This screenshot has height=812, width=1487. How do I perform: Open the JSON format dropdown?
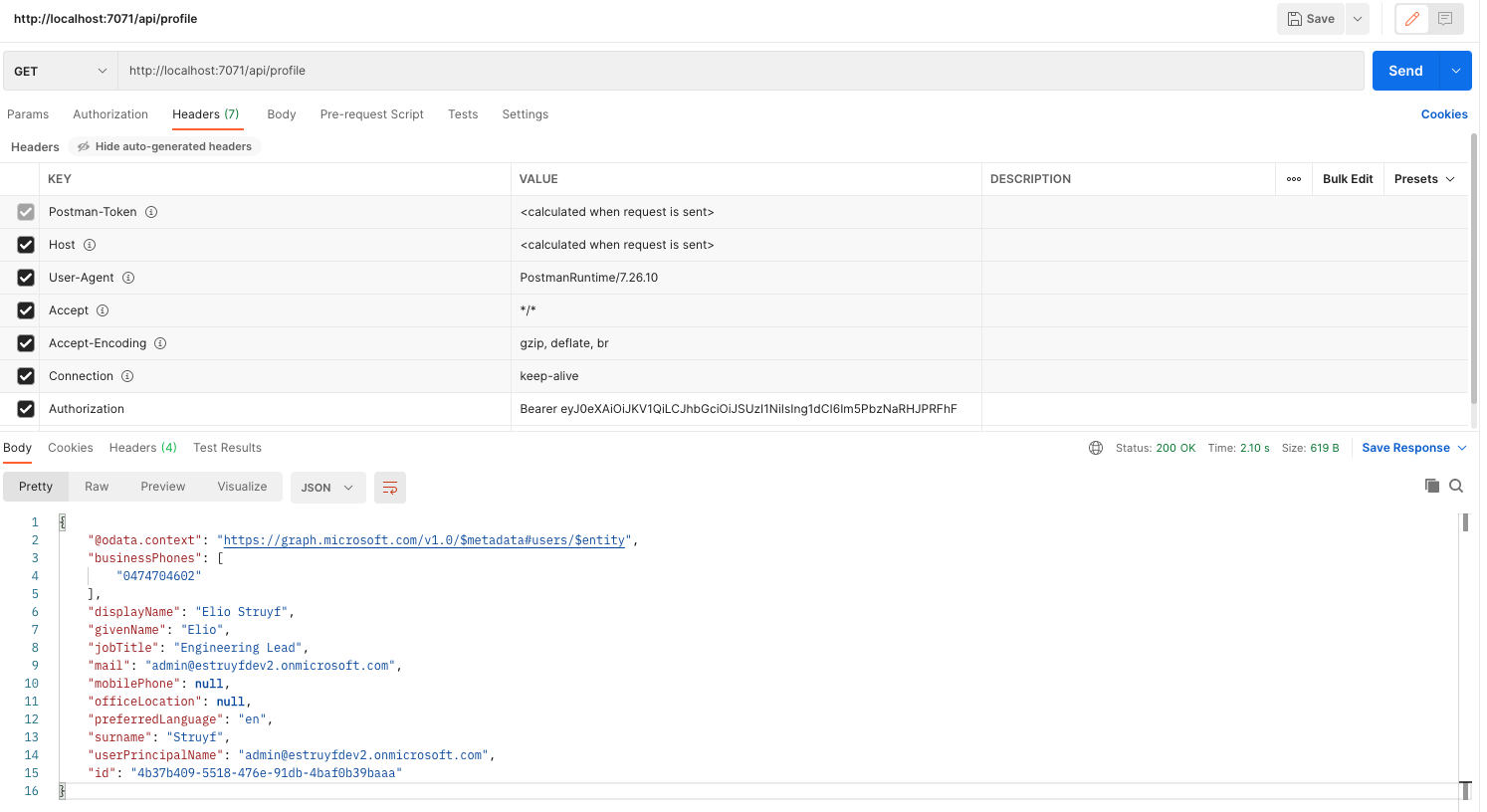click(x=327, y=488)
